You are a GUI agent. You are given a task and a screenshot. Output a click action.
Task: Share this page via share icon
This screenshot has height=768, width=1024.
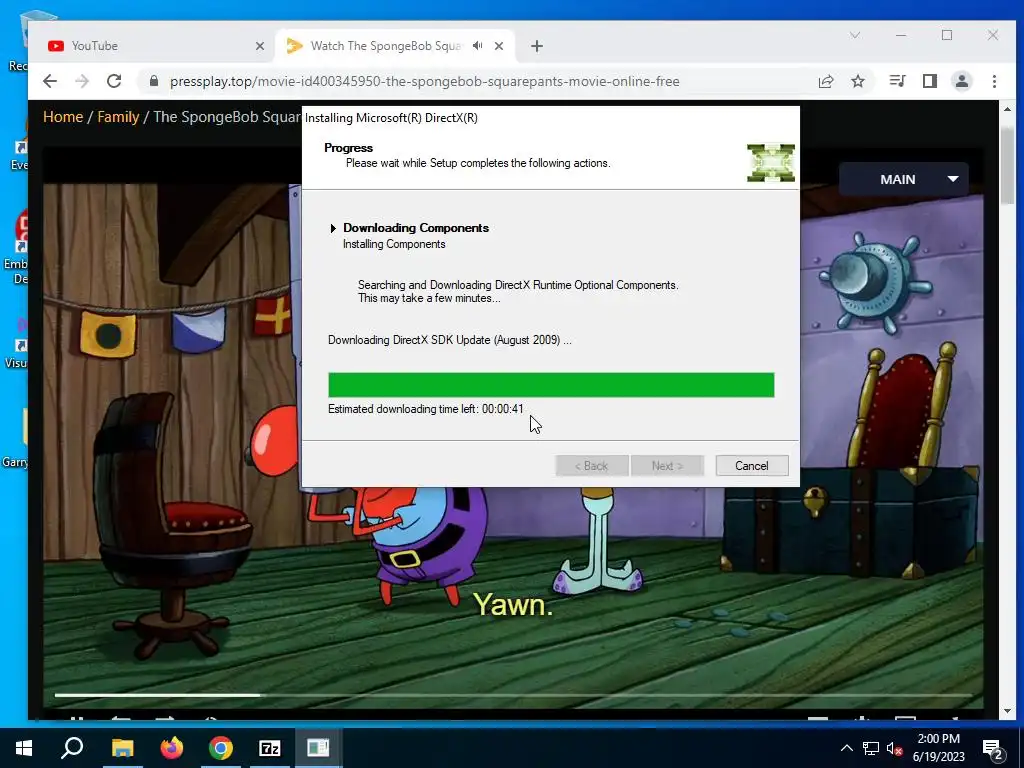[x=826, y=81]
